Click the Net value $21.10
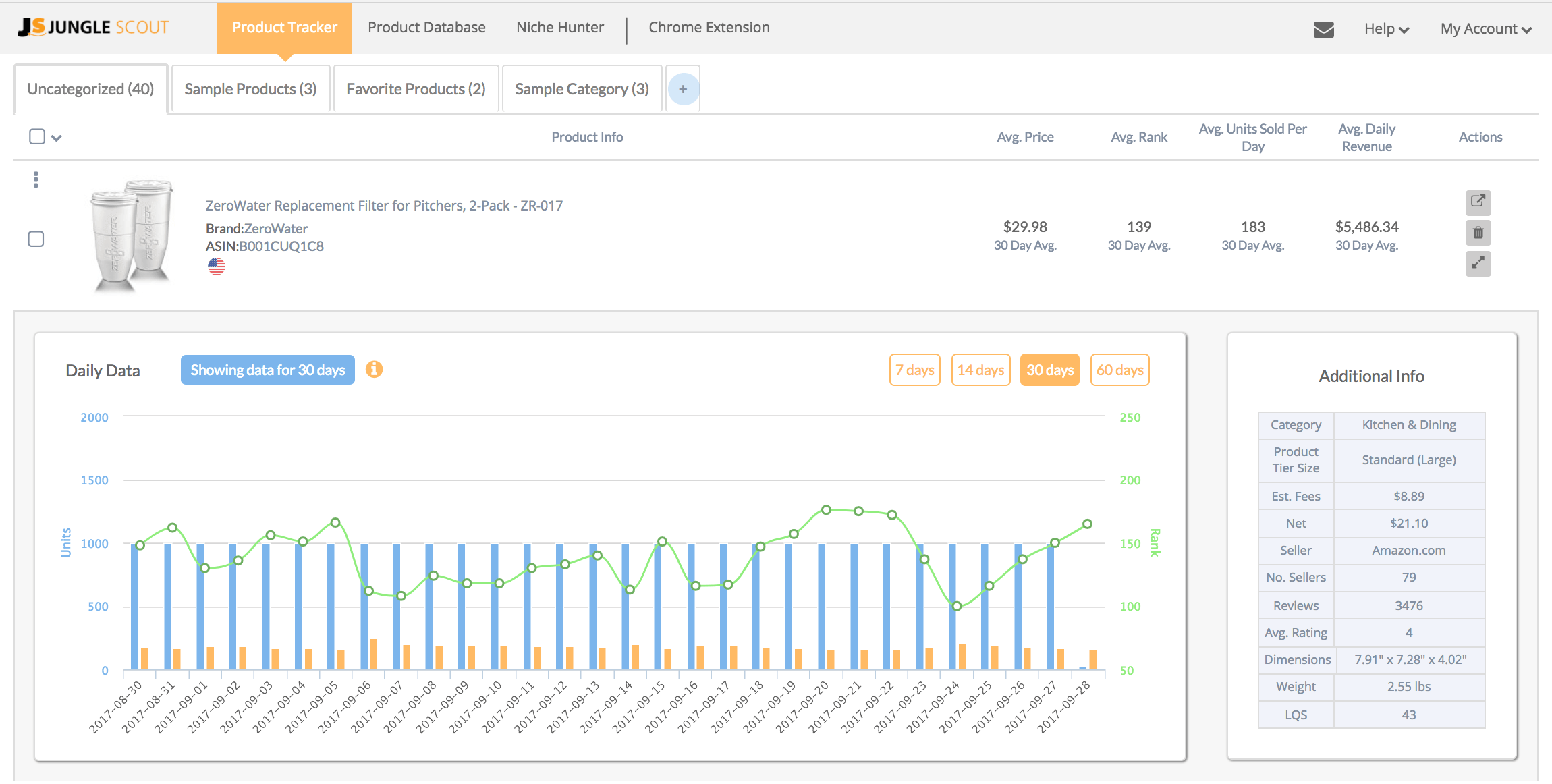The height and width of the screenshot is (784, 1552). coord(1409,524)
